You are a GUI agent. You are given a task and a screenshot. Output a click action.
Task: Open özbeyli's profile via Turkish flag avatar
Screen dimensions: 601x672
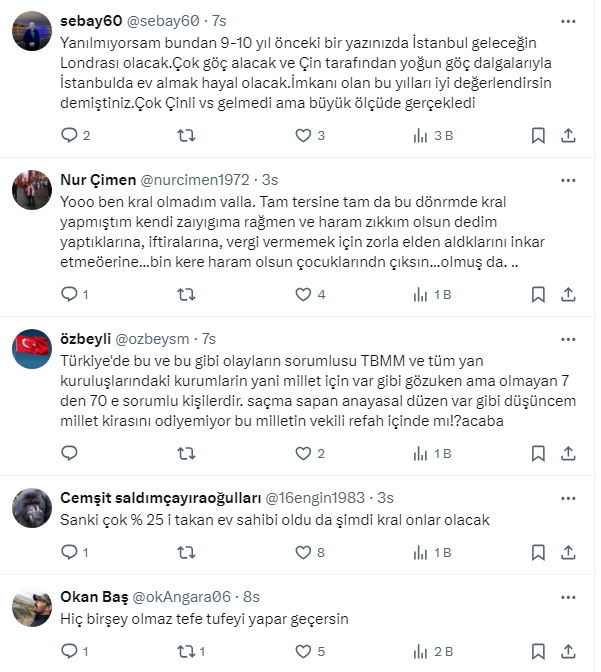[32, 348]
